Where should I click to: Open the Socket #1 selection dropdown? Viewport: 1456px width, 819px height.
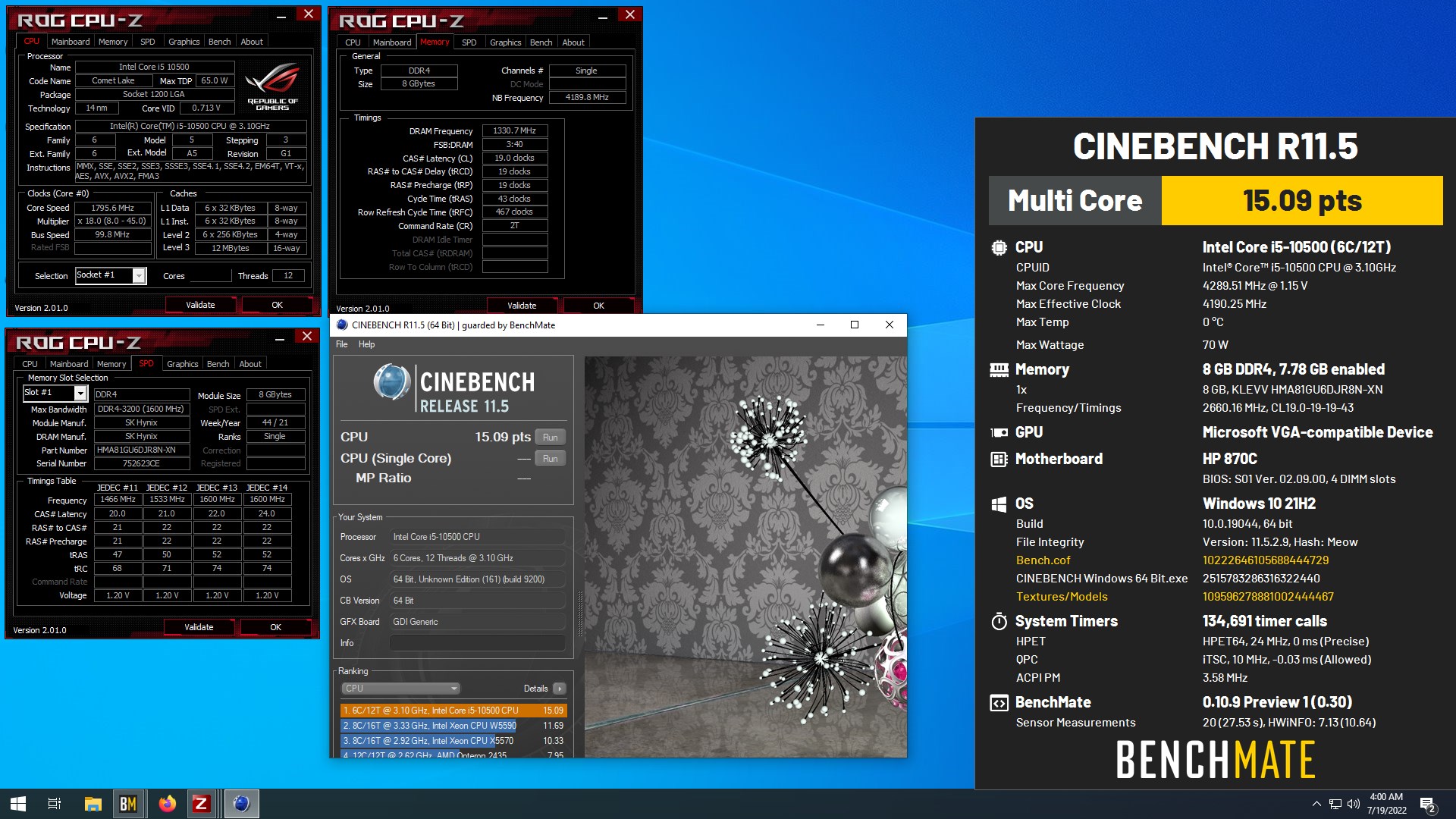pos(139,276)
